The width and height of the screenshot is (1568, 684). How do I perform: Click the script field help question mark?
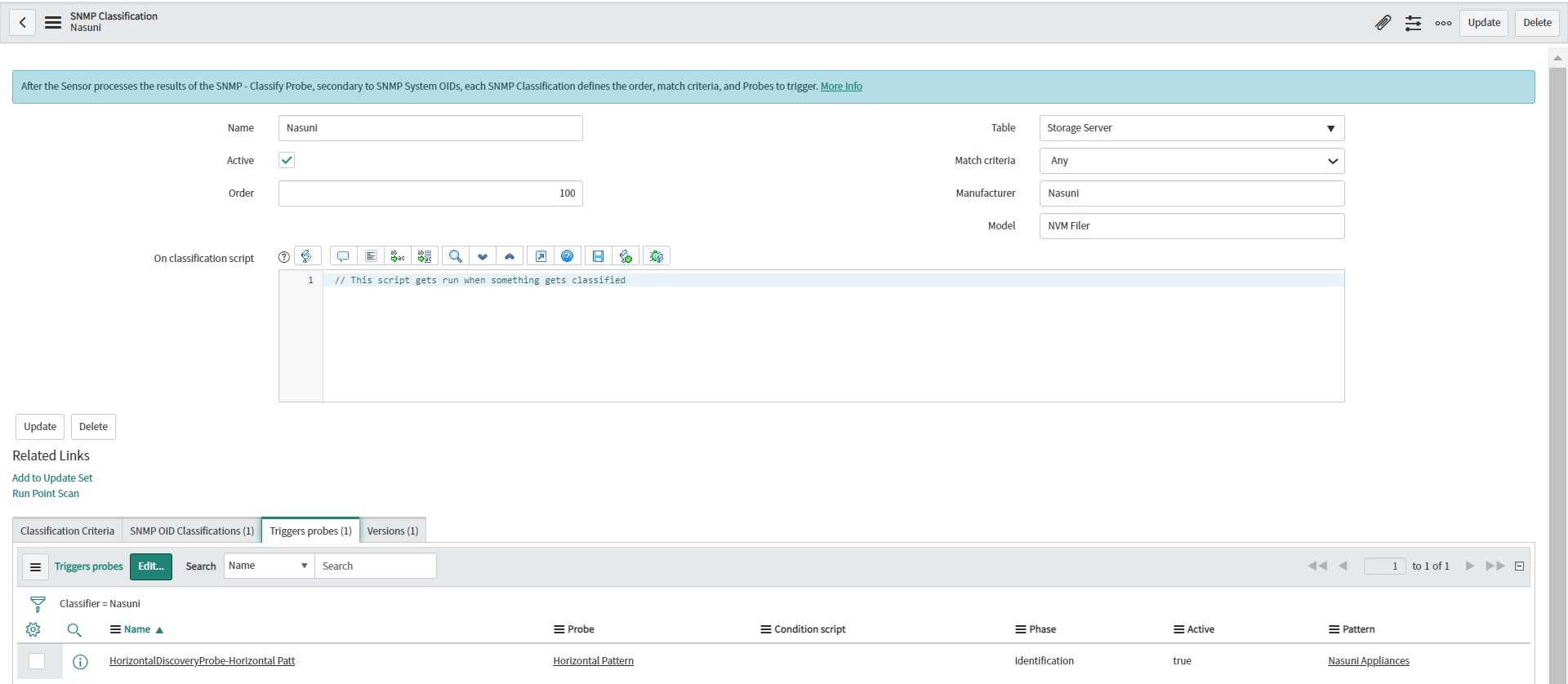284,257
